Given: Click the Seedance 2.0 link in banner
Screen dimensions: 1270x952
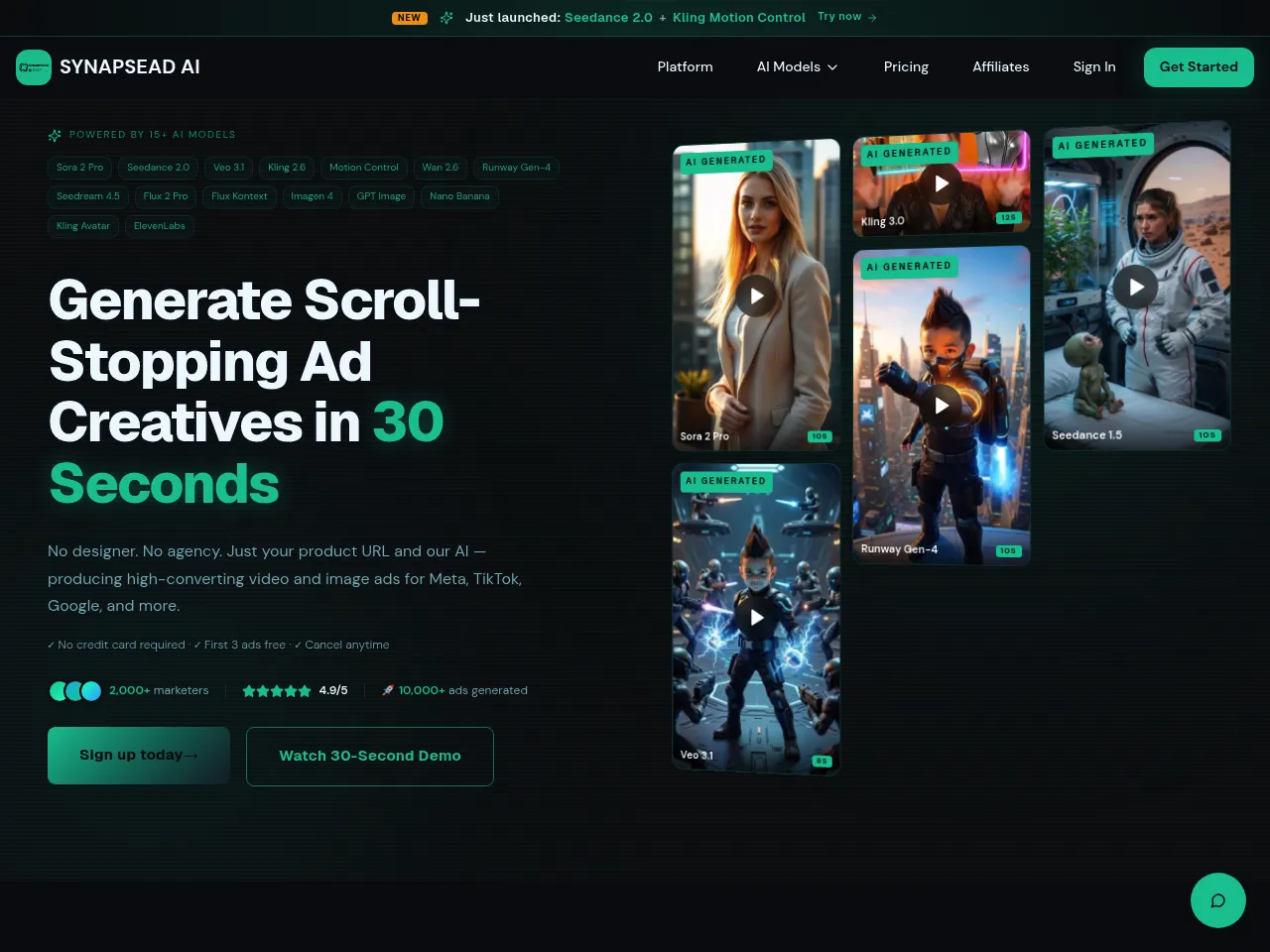Looking at the screenshot, I should tap(608, 18).
